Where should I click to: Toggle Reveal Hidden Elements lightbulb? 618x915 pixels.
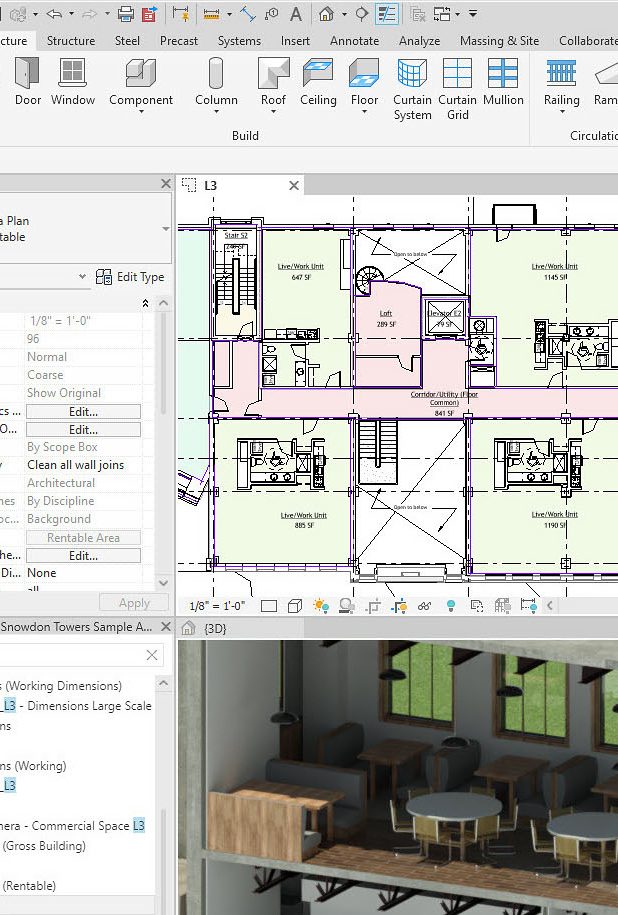click(x=450, y=605)
